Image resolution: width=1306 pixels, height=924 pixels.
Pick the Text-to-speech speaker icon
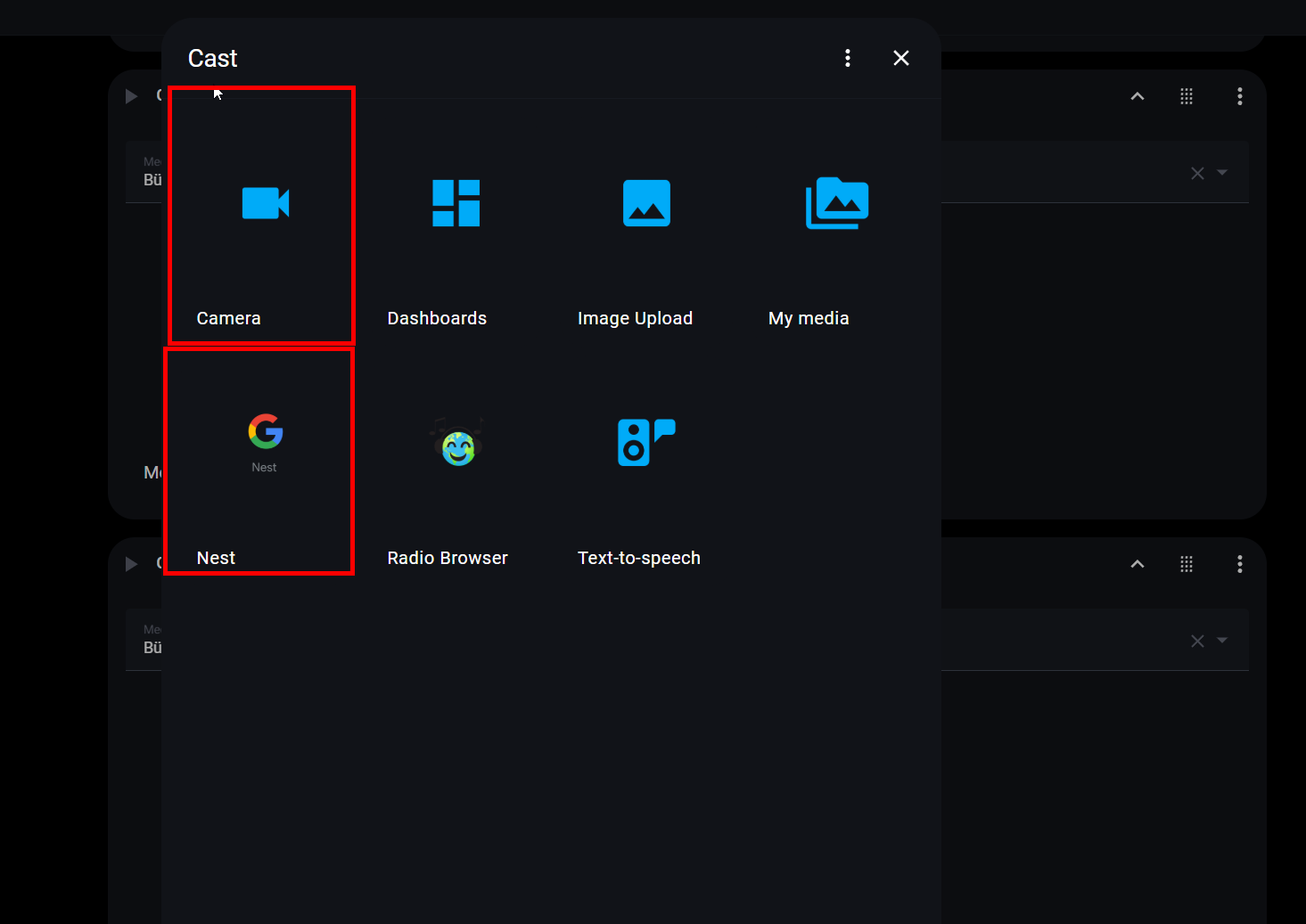[x=645, y=442]
